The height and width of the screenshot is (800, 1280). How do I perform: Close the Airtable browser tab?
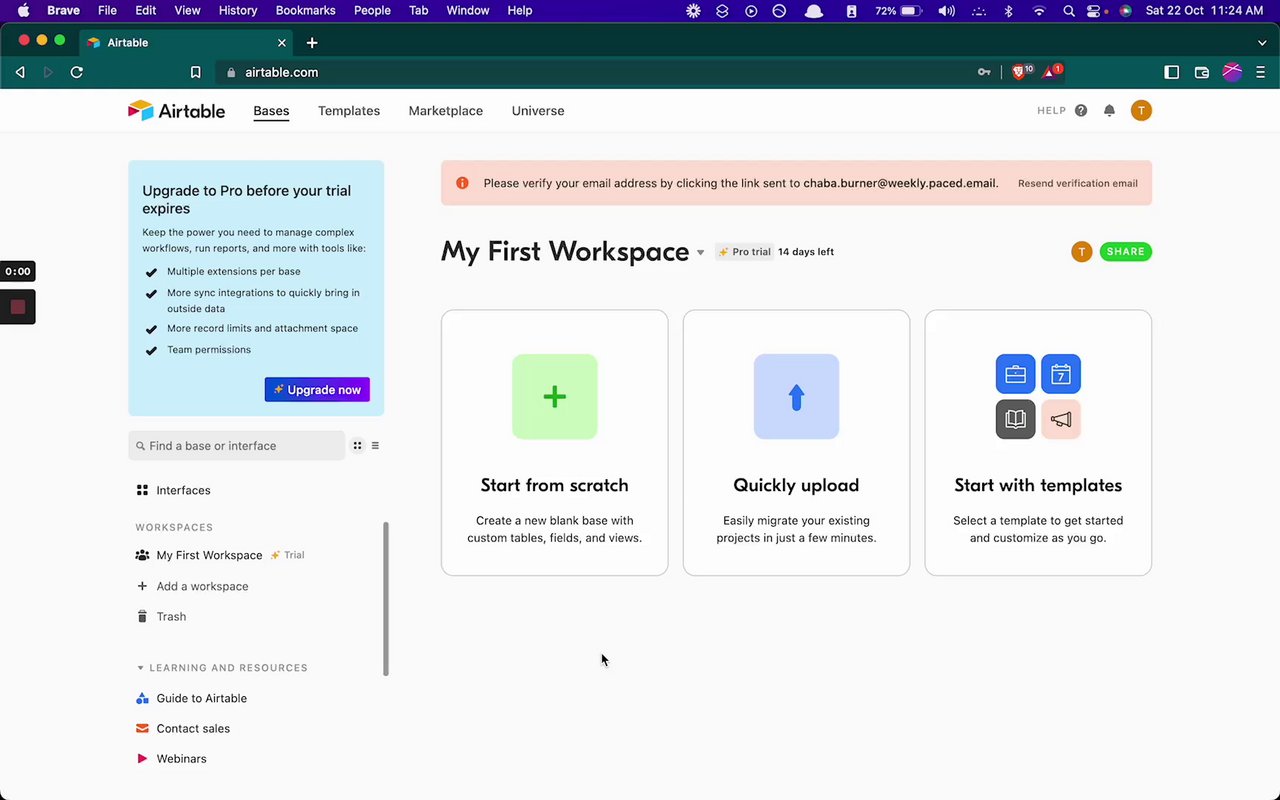282,42
